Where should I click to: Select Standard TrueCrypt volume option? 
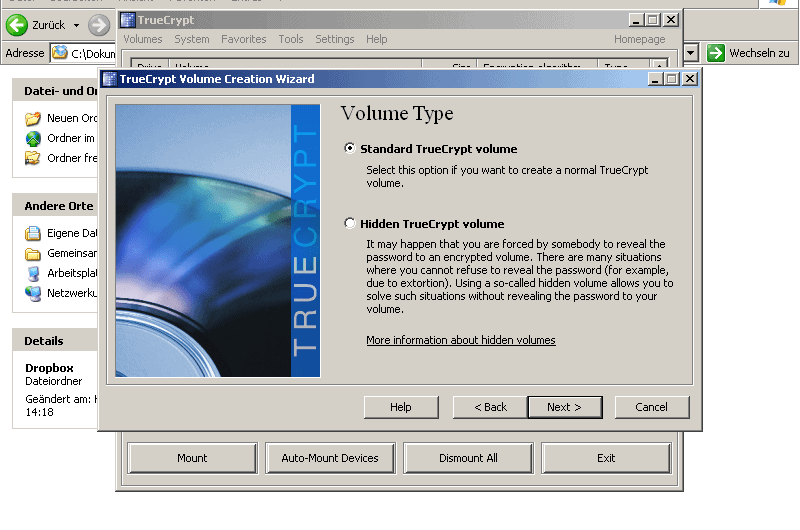click(x=350, y=149)
